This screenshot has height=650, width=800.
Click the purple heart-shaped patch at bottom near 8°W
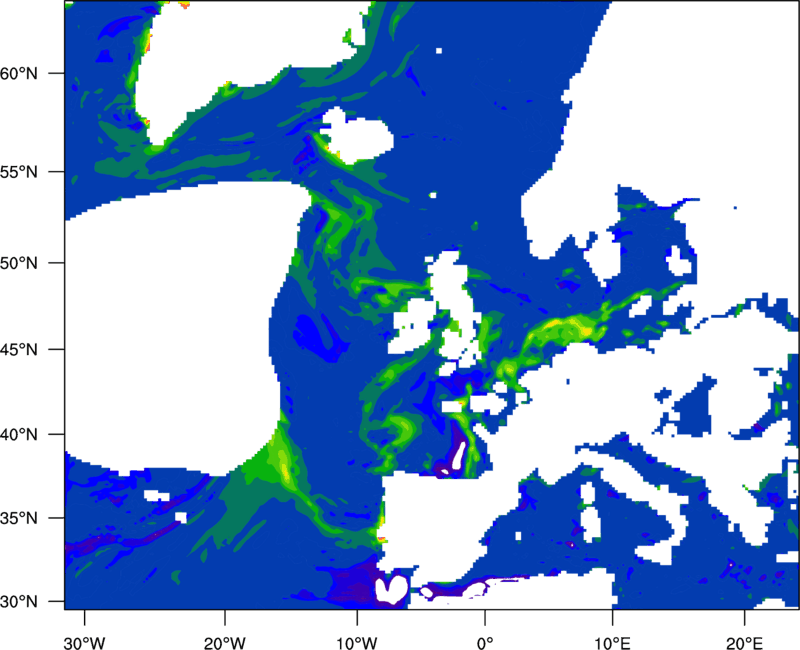point(390,588)
